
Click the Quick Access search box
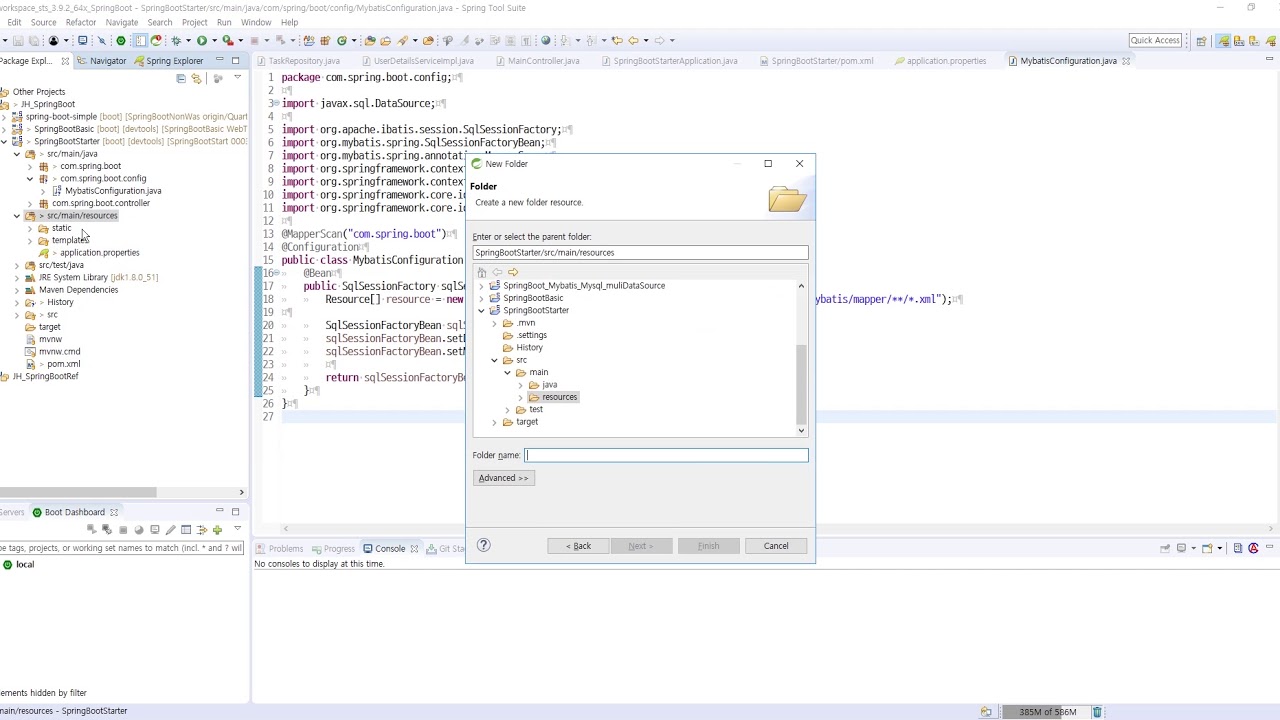tap(1155, 40)
